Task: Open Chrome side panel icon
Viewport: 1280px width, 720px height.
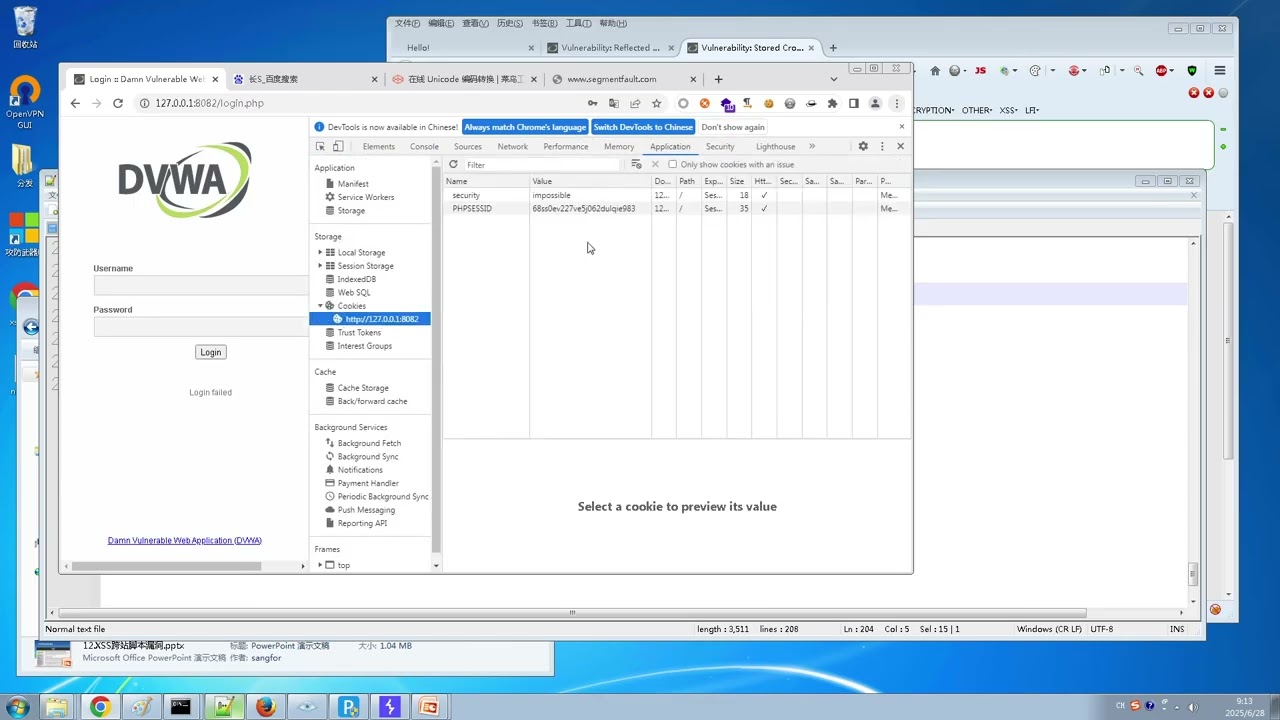Action: [x=854, y=103]
